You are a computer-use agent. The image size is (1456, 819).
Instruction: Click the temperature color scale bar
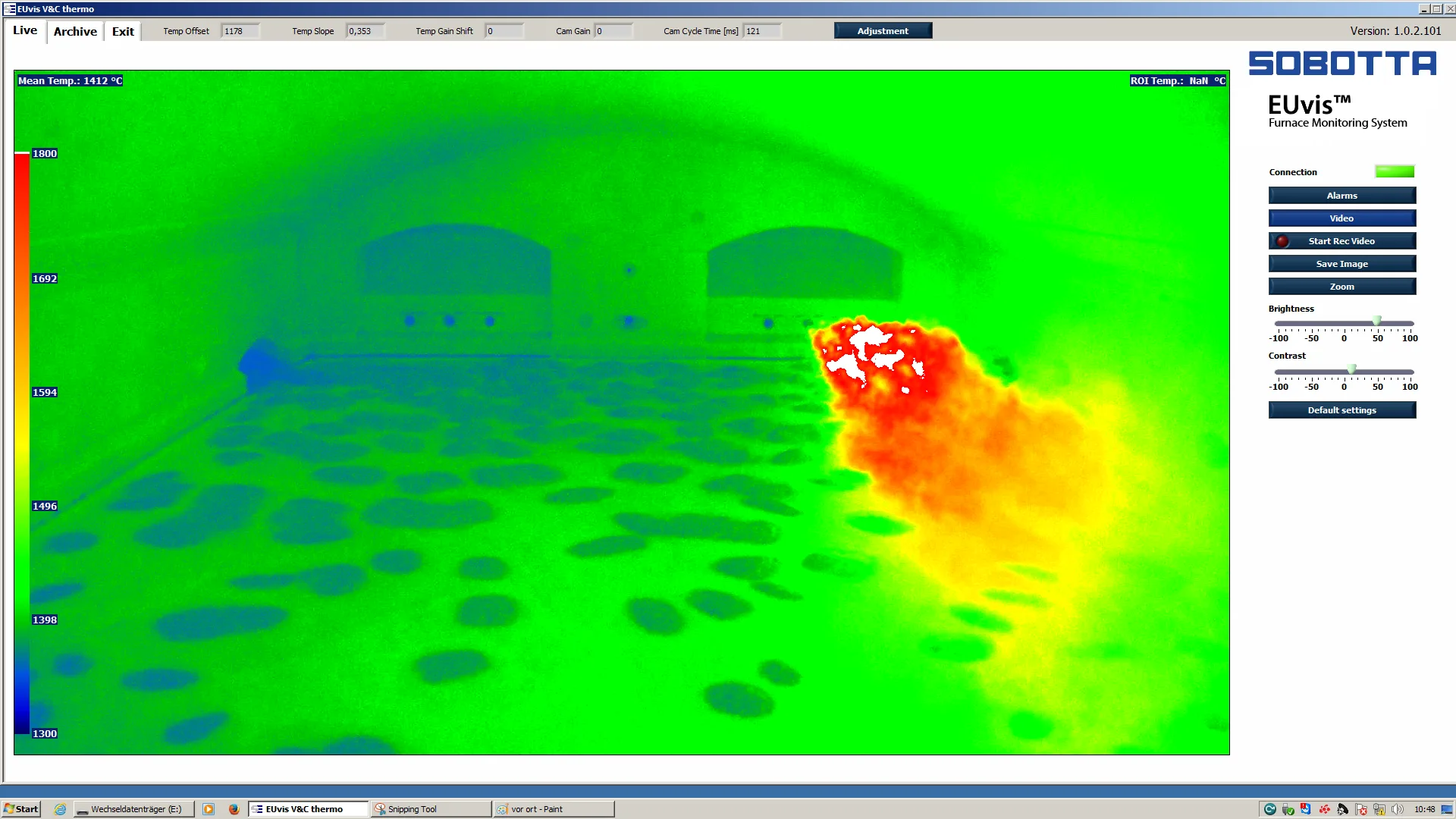click(21, 443)
